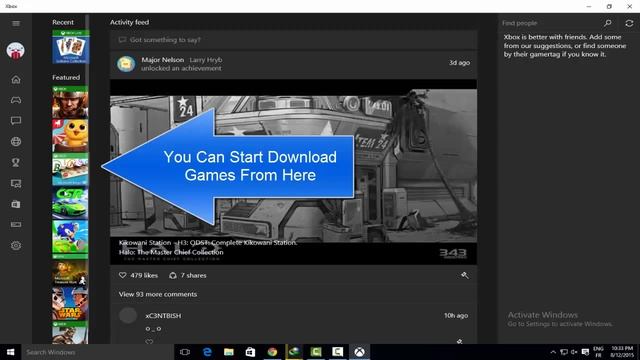Refresh the friends list
640x360 pixels.
[629, 23]
